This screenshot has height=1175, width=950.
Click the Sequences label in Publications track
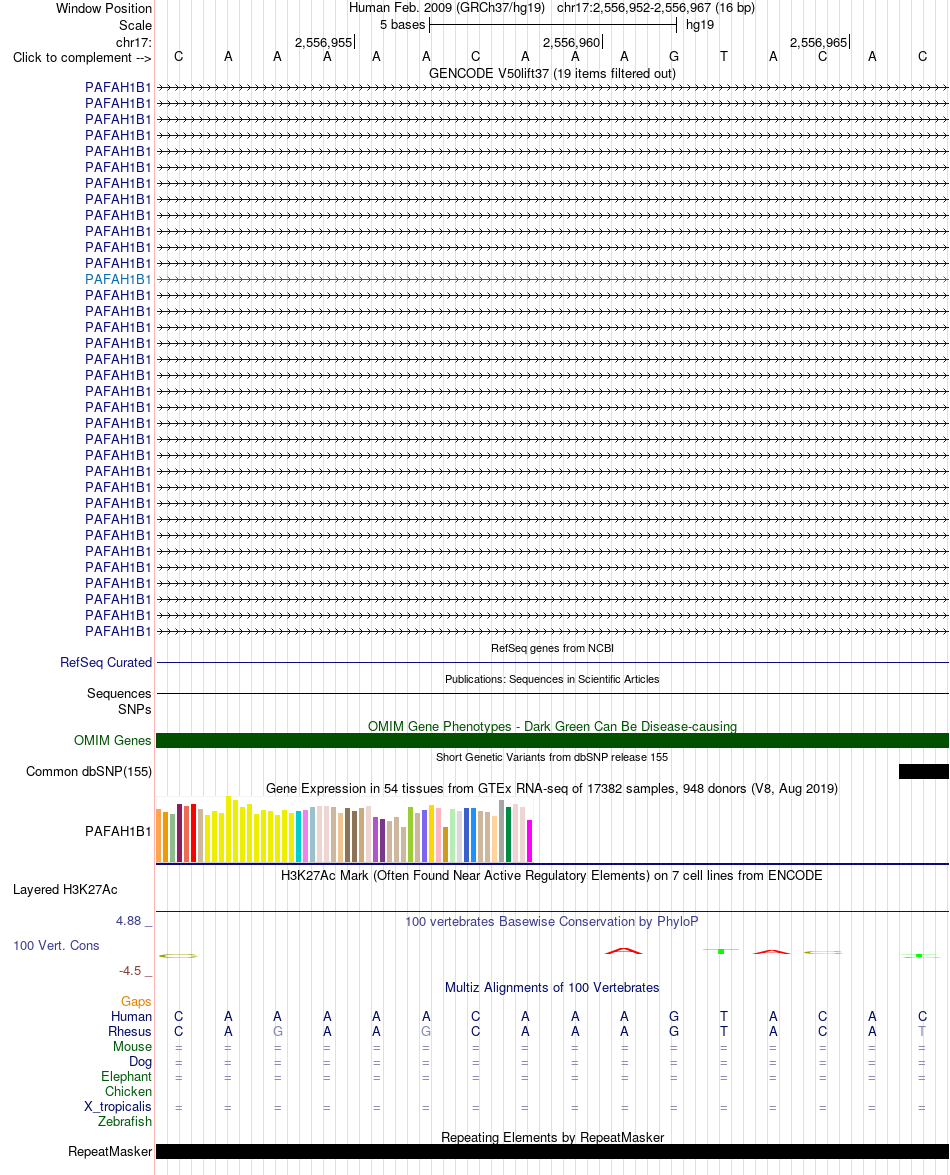119,694
